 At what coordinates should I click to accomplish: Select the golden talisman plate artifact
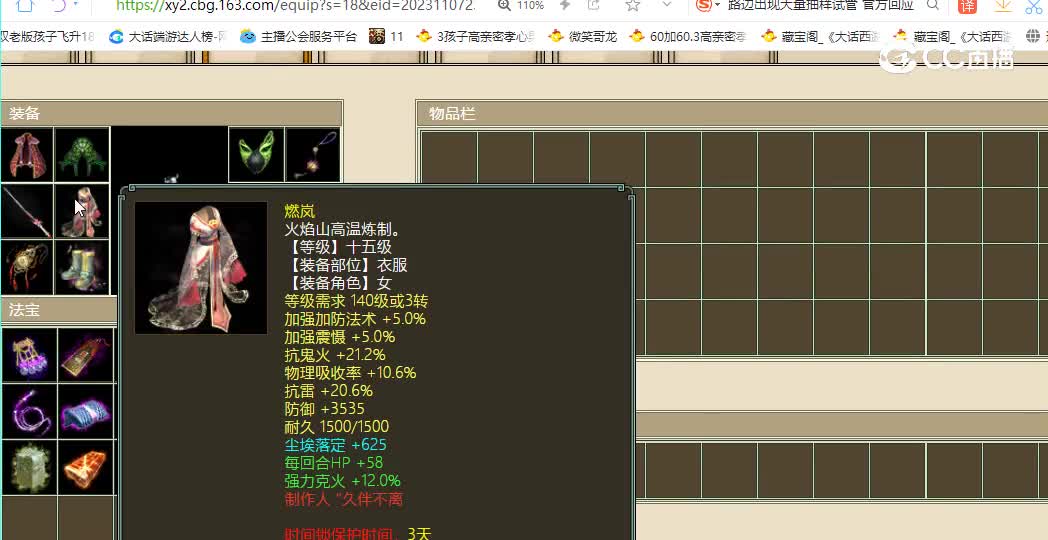click(86, 354)
